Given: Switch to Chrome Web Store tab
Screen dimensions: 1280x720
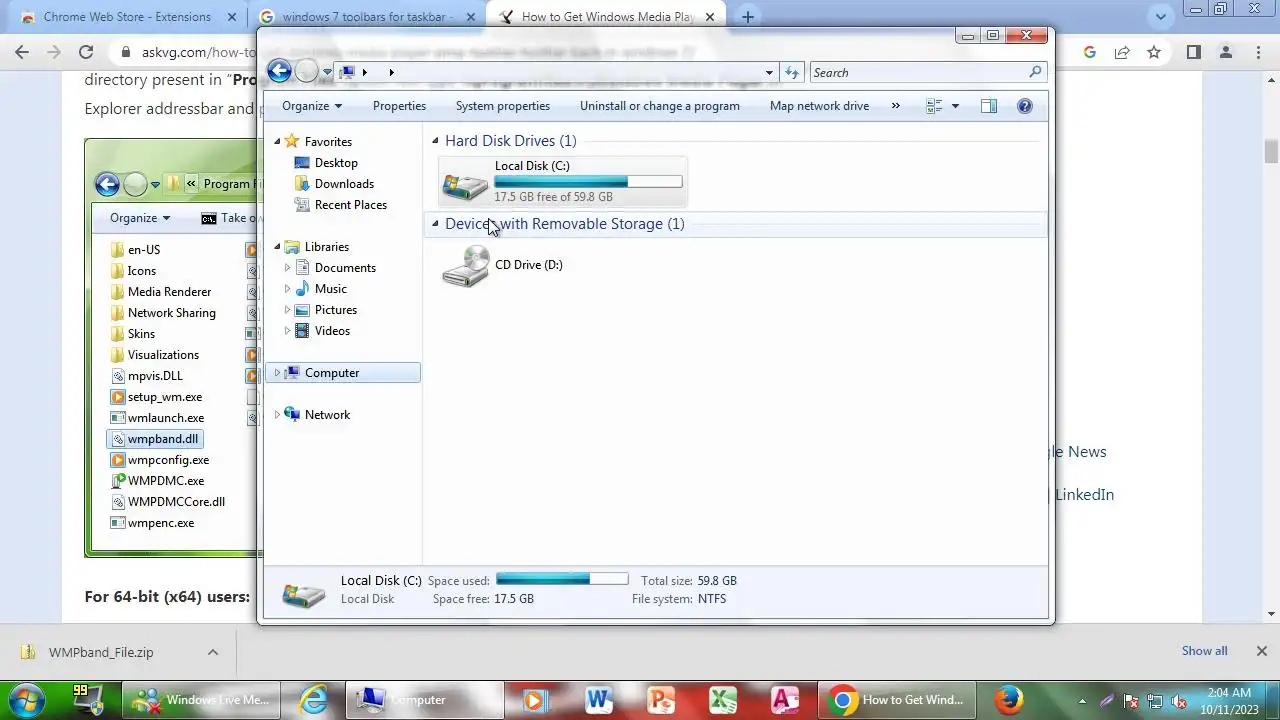Looking at the screenshot, I should click(x=127, y=17).
